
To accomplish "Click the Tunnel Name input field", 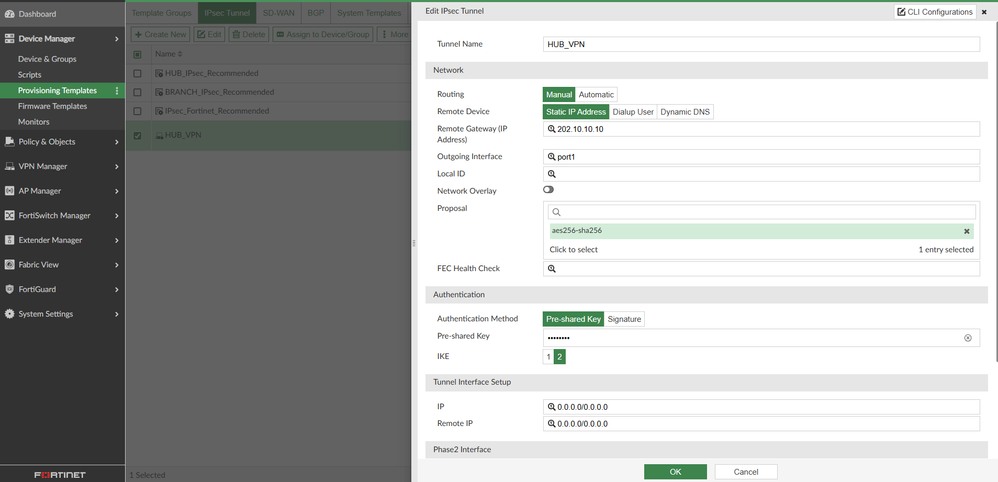I will 762,45.
